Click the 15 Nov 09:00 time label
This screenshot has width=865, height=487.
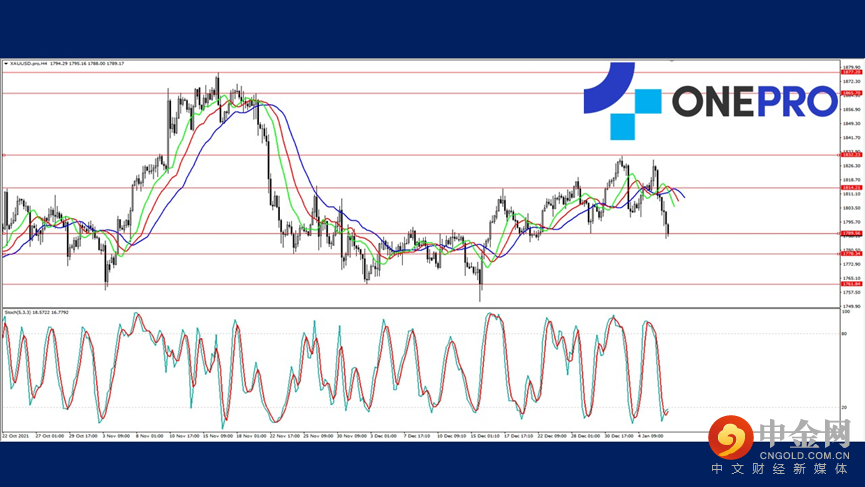218,436
